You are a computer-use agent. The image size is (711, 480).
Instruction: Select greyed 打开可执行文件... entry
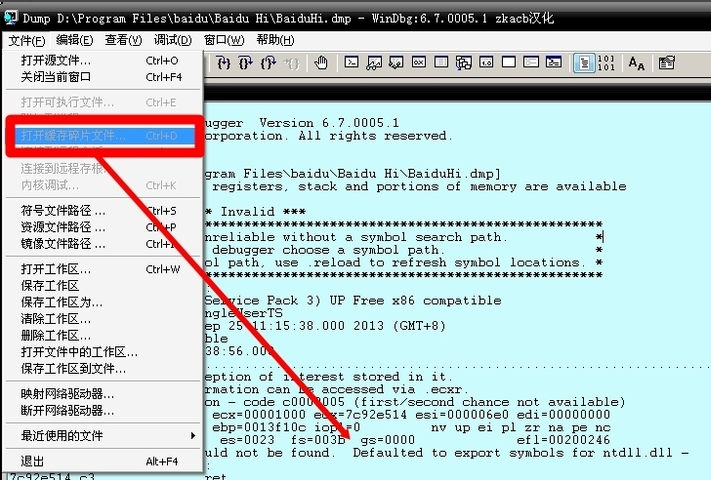(103, 102)
